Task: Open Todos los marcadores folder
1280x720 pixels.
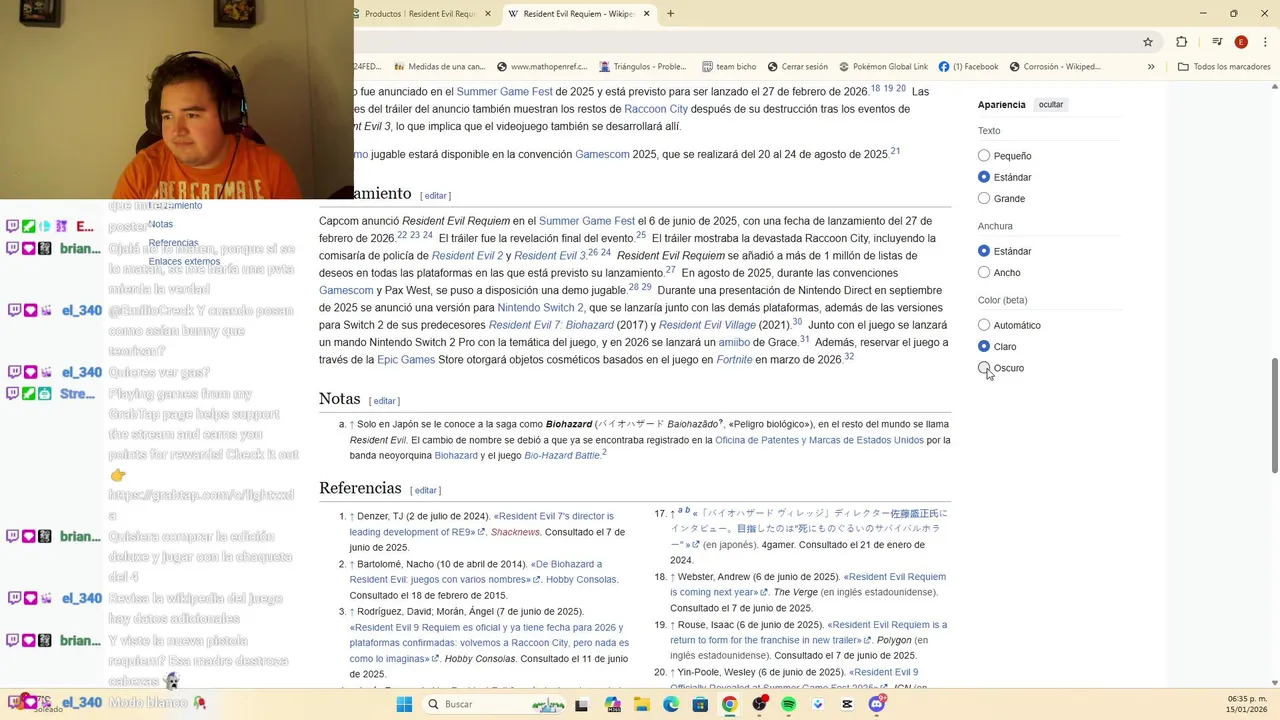Action: coord(1224,67)
